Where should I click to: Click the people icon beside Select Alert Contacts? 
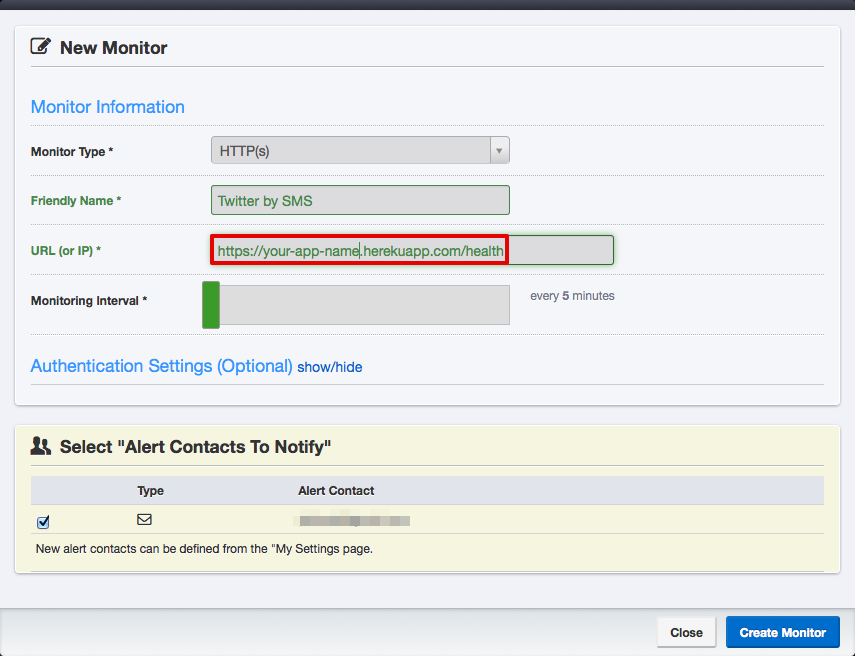click(41, 446)
